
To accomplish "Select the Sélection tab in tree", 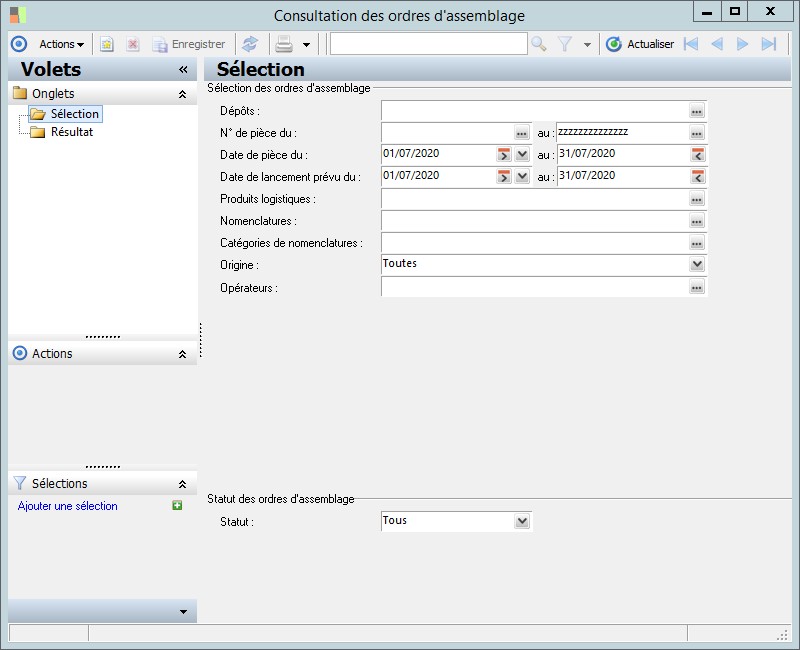I will coord(74,114).
